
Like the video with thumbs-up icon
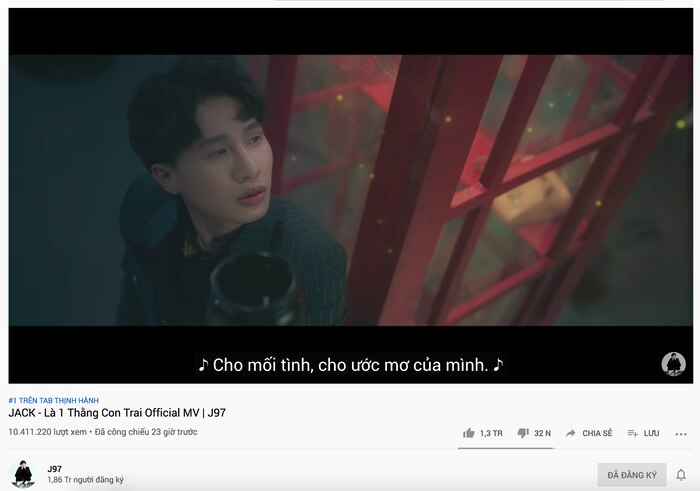point(468,433)
